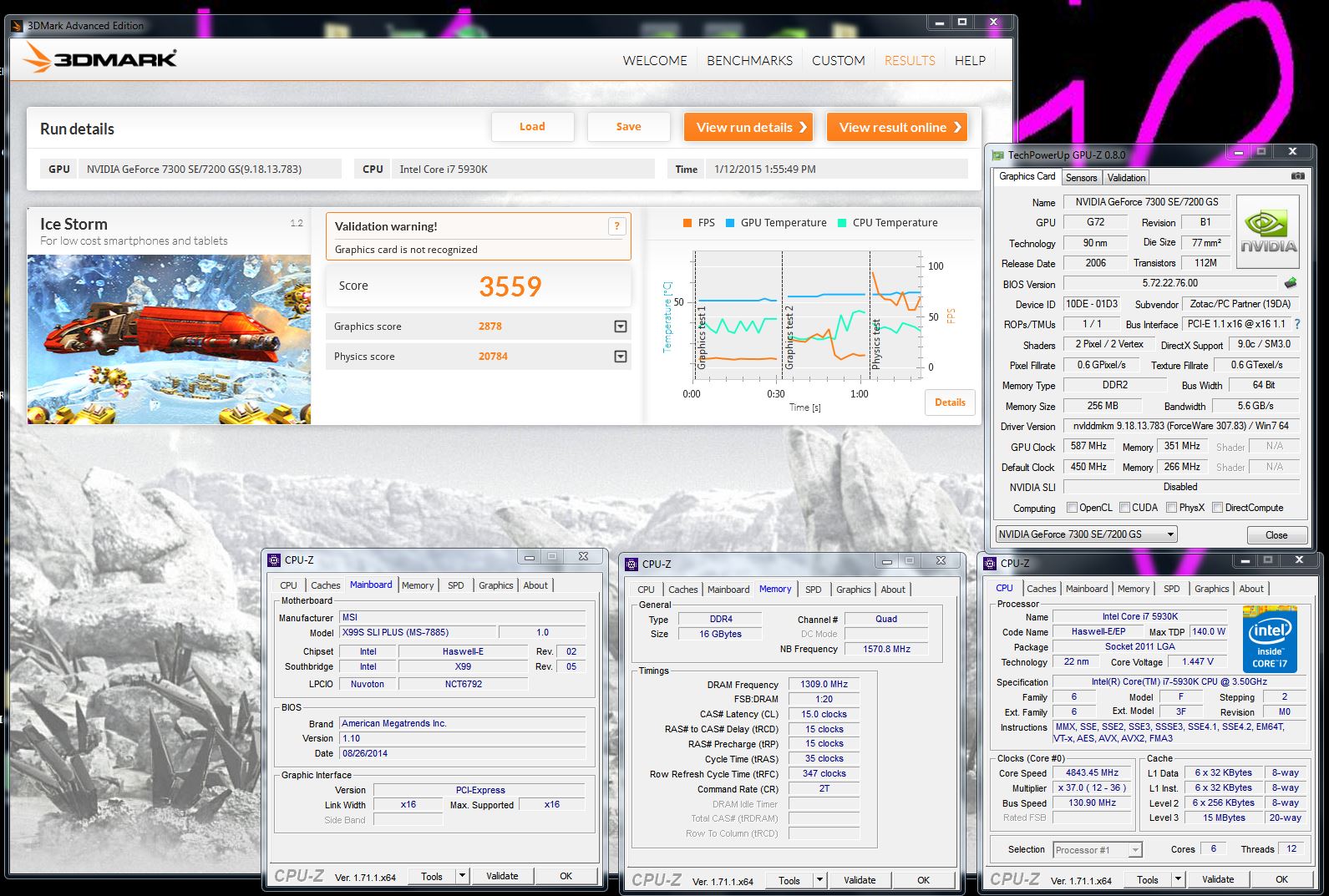Click View result online button

pos(897,127)
